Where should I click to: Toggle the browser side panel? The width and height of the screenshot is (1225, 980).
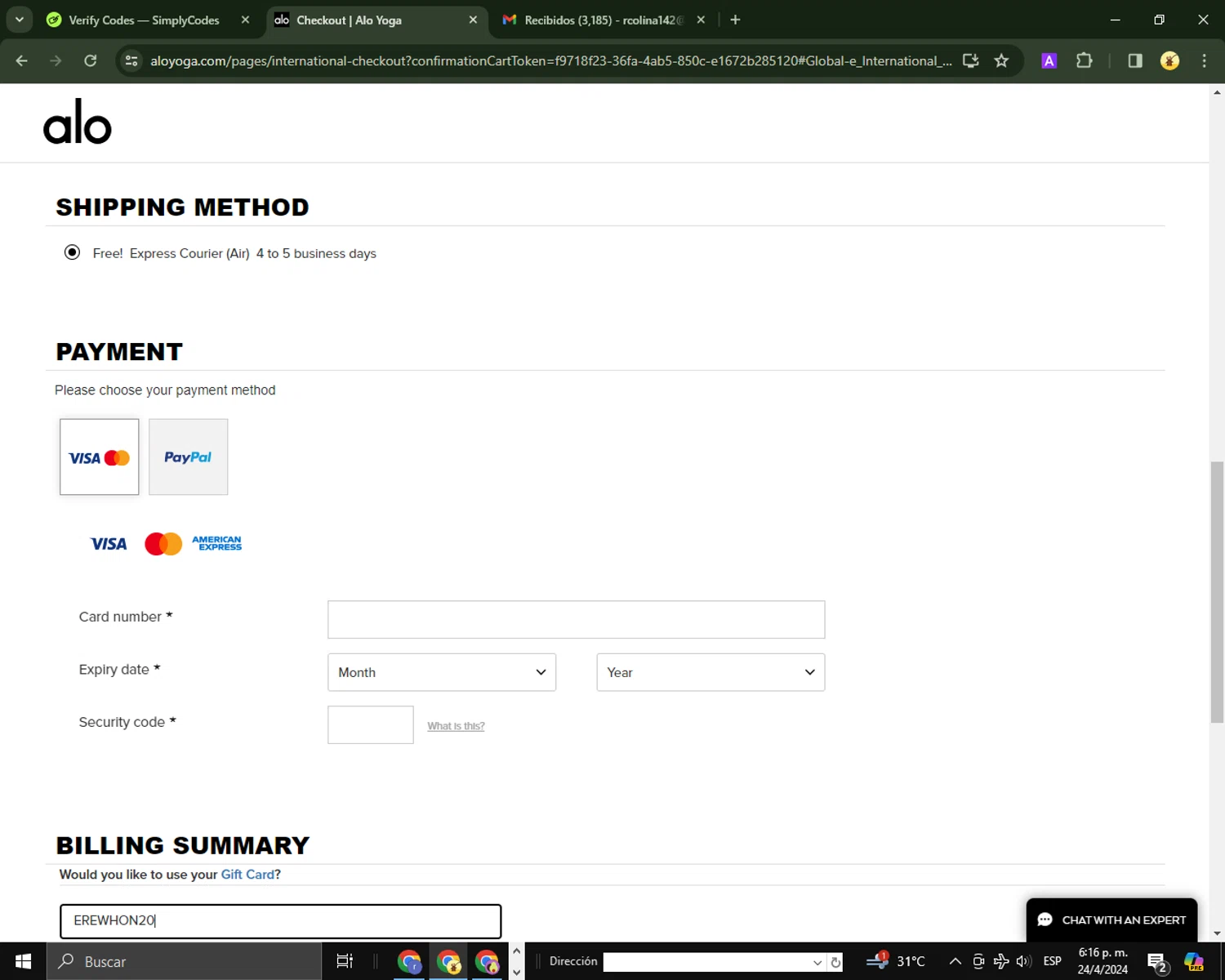pyautogui.click(x=1135, y=60)
